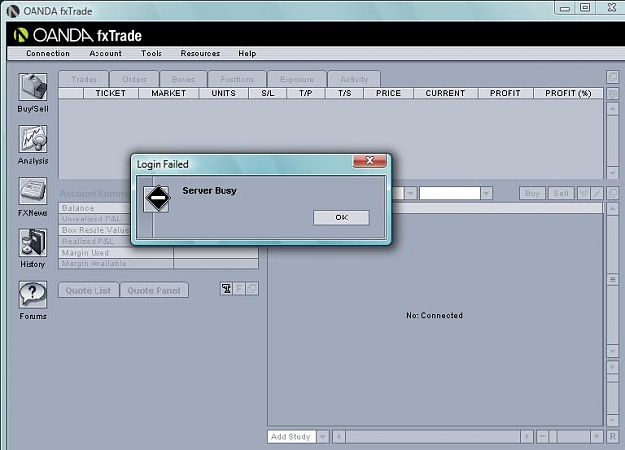Detach the chart window icon
The image size is (625, 450).
(612, 193)
